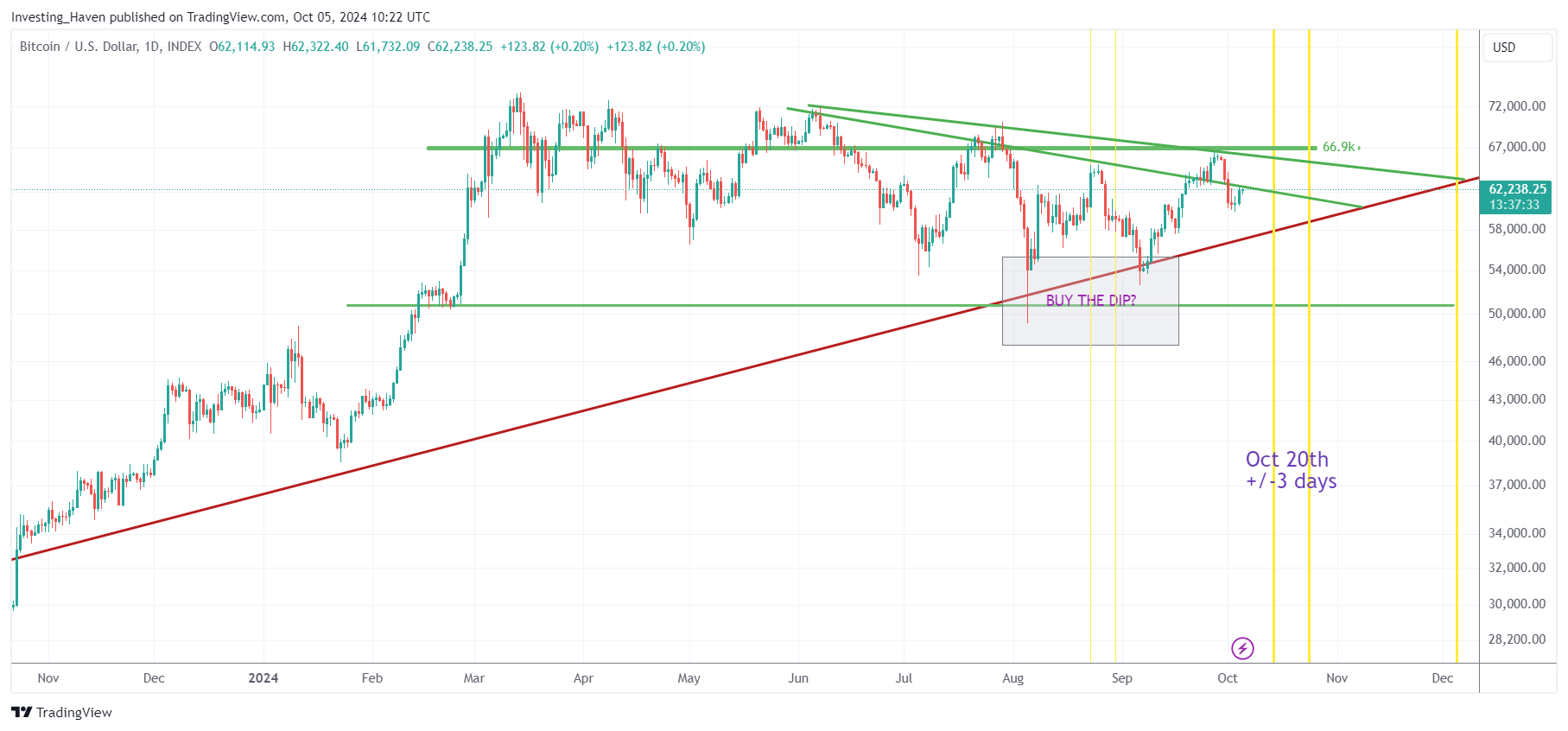Select the Oct 20th +/-3 days annotation
Image resolution: width=1568 pixels, height=731 pixels.
click(x=1291, y=470)
